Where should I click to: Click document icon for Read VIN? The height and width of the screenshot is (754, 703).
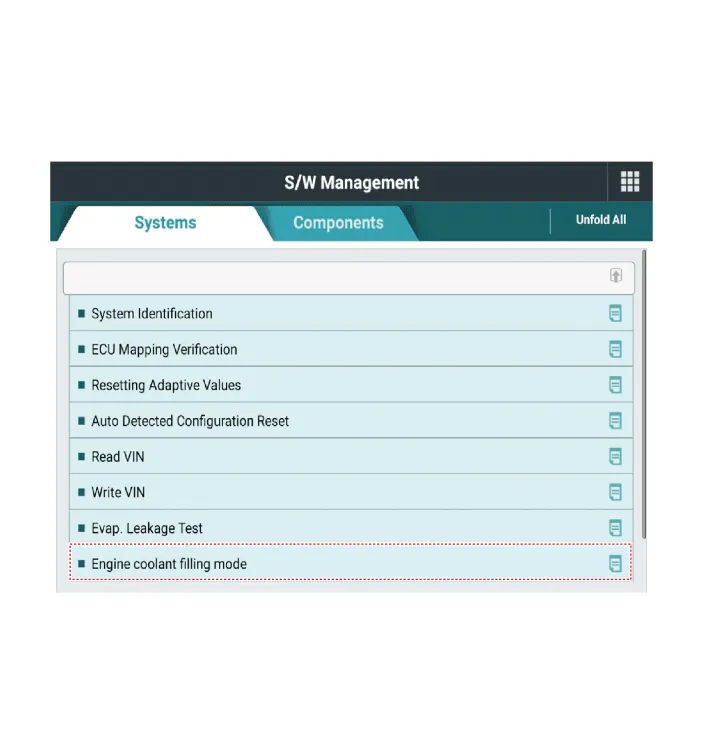615,457
